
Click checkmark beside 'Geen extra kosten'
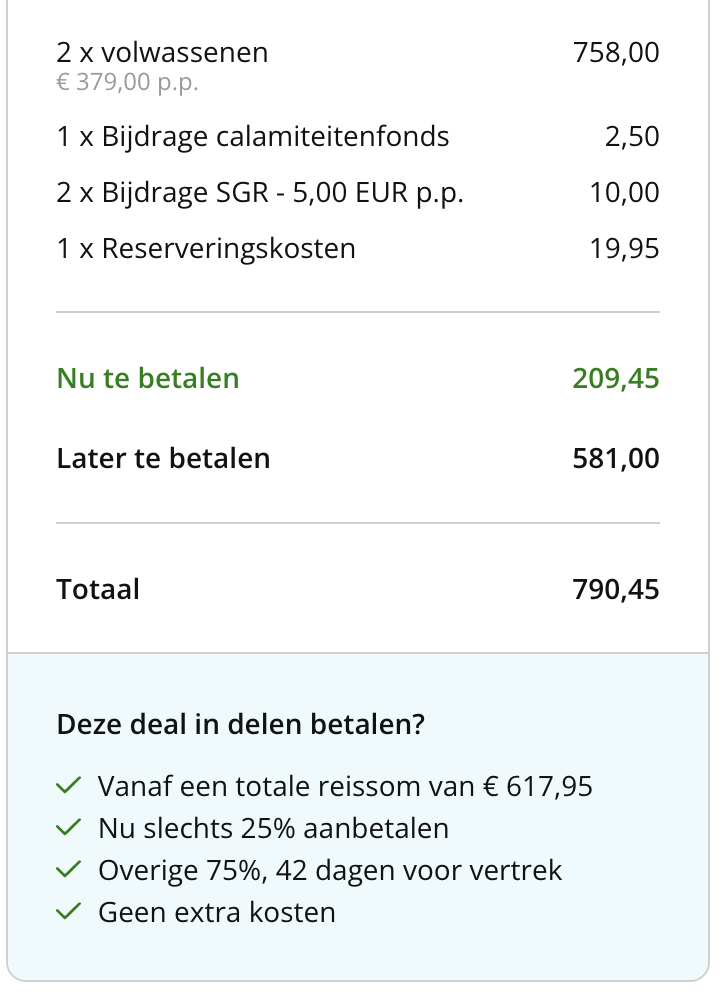click(x=69, y=911)
